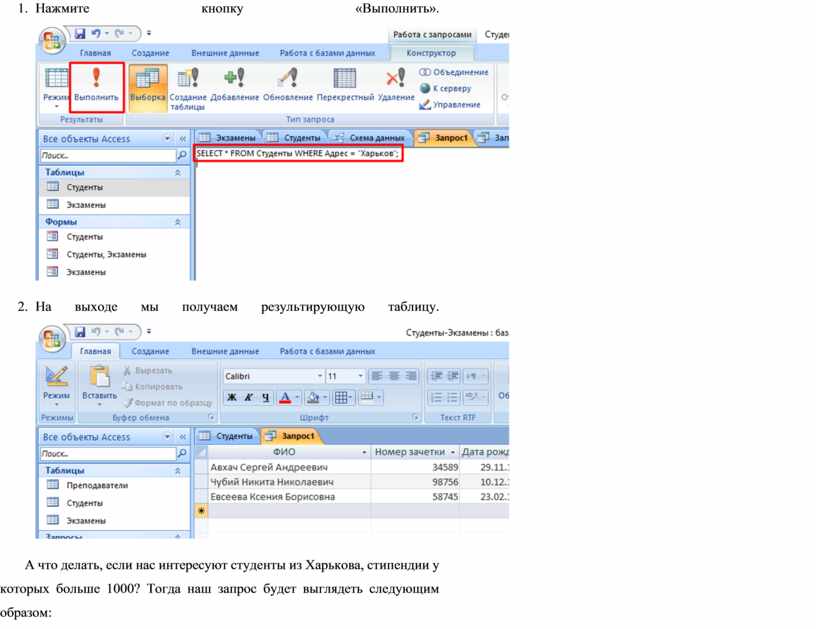Collapse Таблицы group in lower navigation pane
816x629 pixels.
point(178,470)
